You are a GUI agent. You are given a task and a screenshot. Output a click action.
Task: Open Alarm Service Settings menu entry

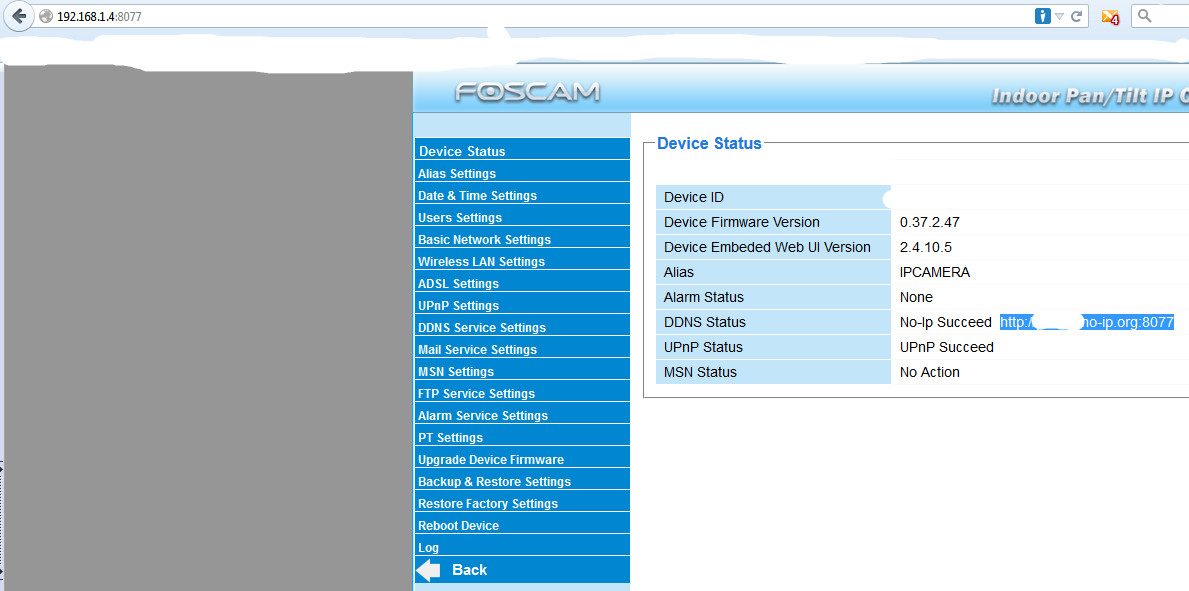click(482, 416)
